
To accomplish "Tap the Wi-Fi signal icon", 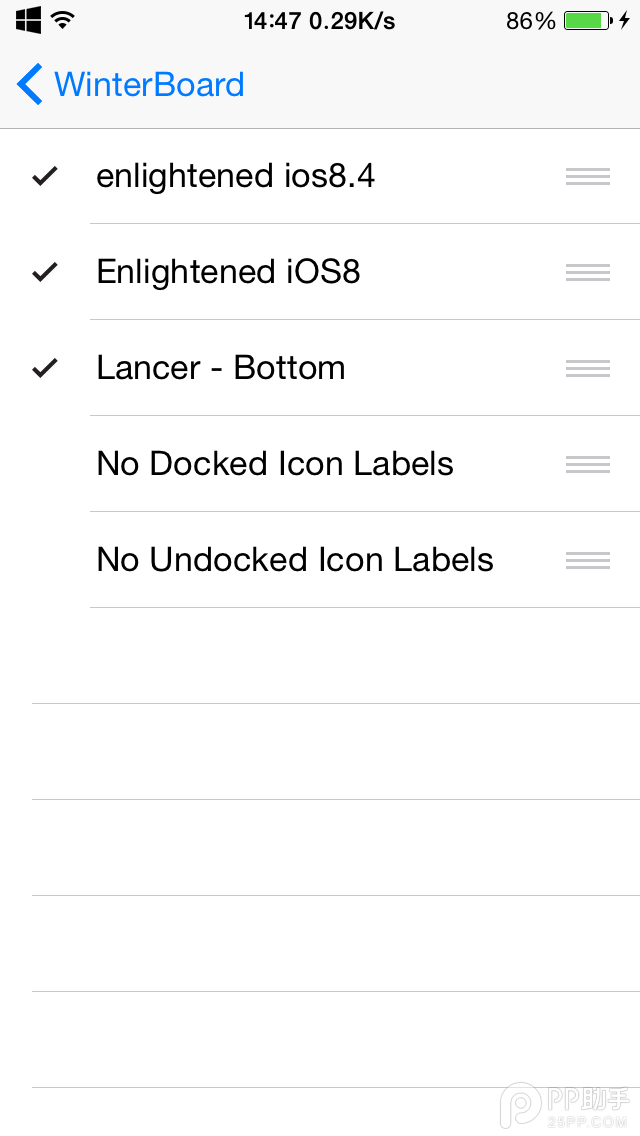I will (x=63, y=19).
